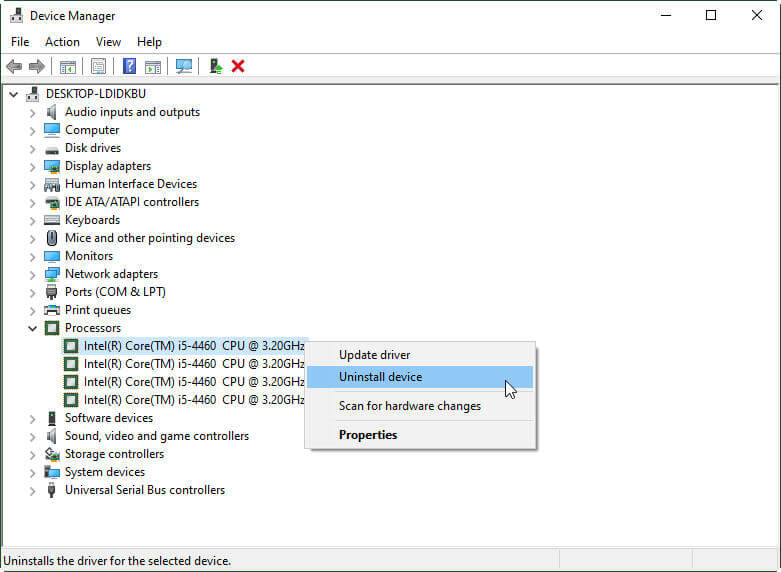
Task: Expand the Network adapters category
Action: (32, 274)
